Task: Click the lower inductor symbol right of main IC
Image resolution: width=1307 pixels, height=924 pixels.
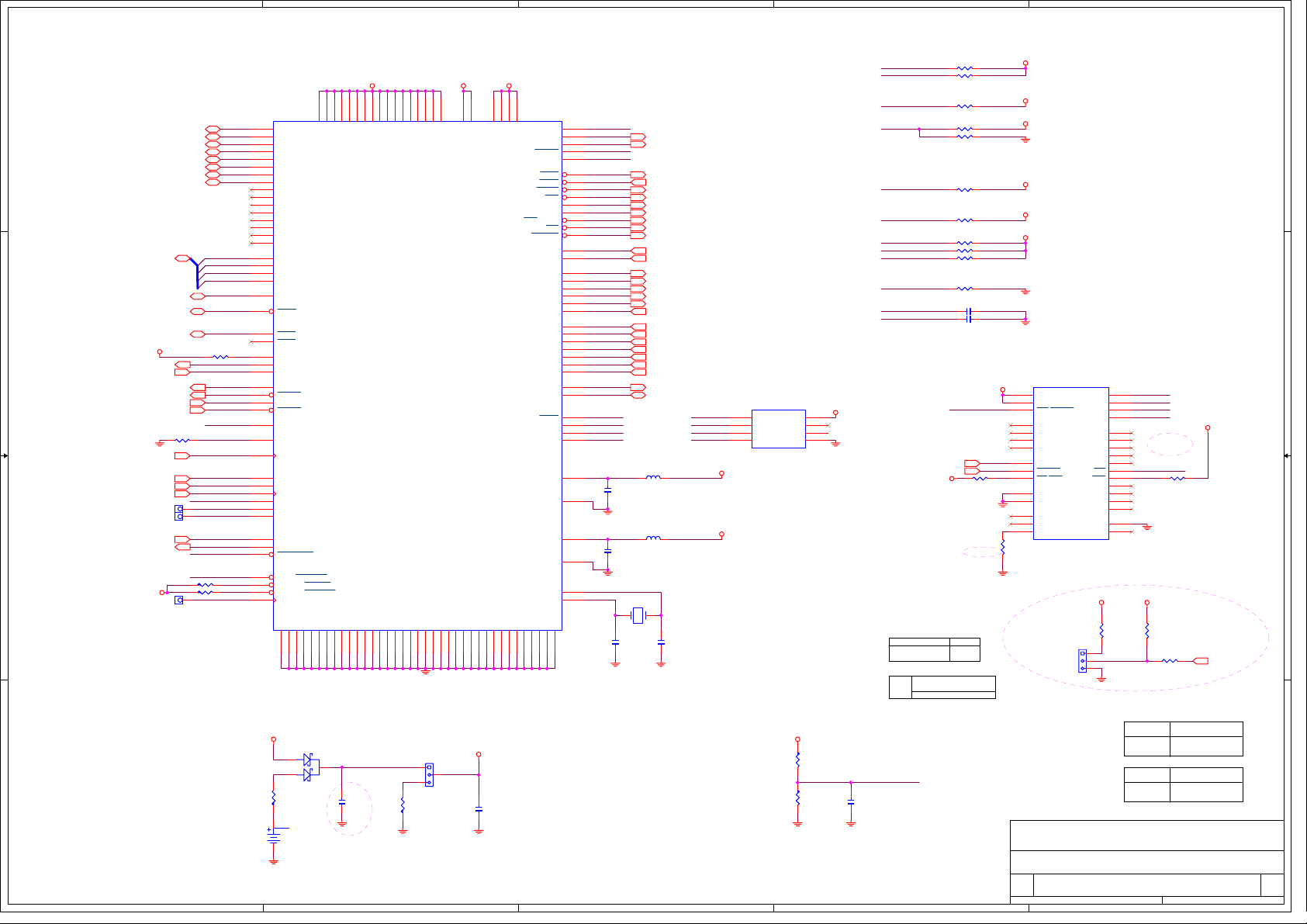Action: [653, 538]
